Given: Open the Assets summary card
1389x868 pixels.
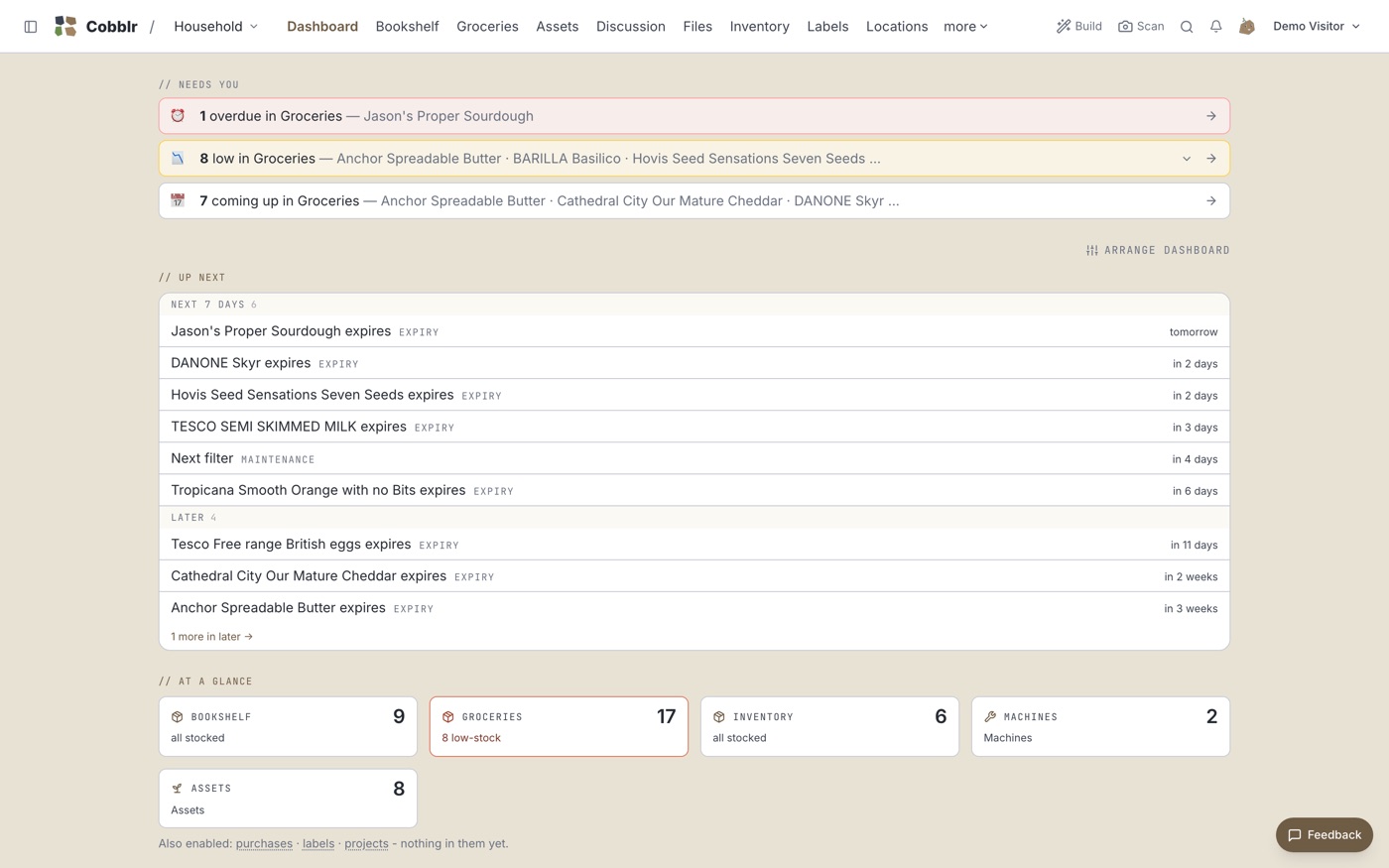Looking at the screenshot, I should tap(288, 799).
